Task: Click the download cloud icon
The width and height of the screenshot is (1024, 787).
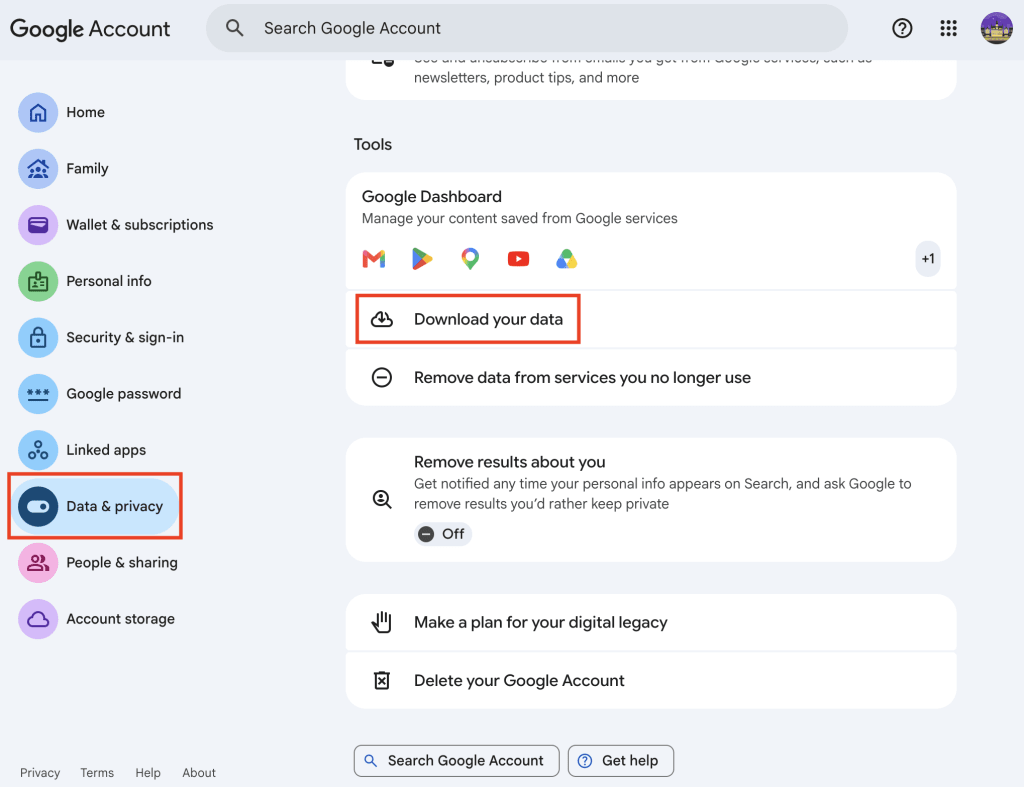Action: (x=382, y=319)
